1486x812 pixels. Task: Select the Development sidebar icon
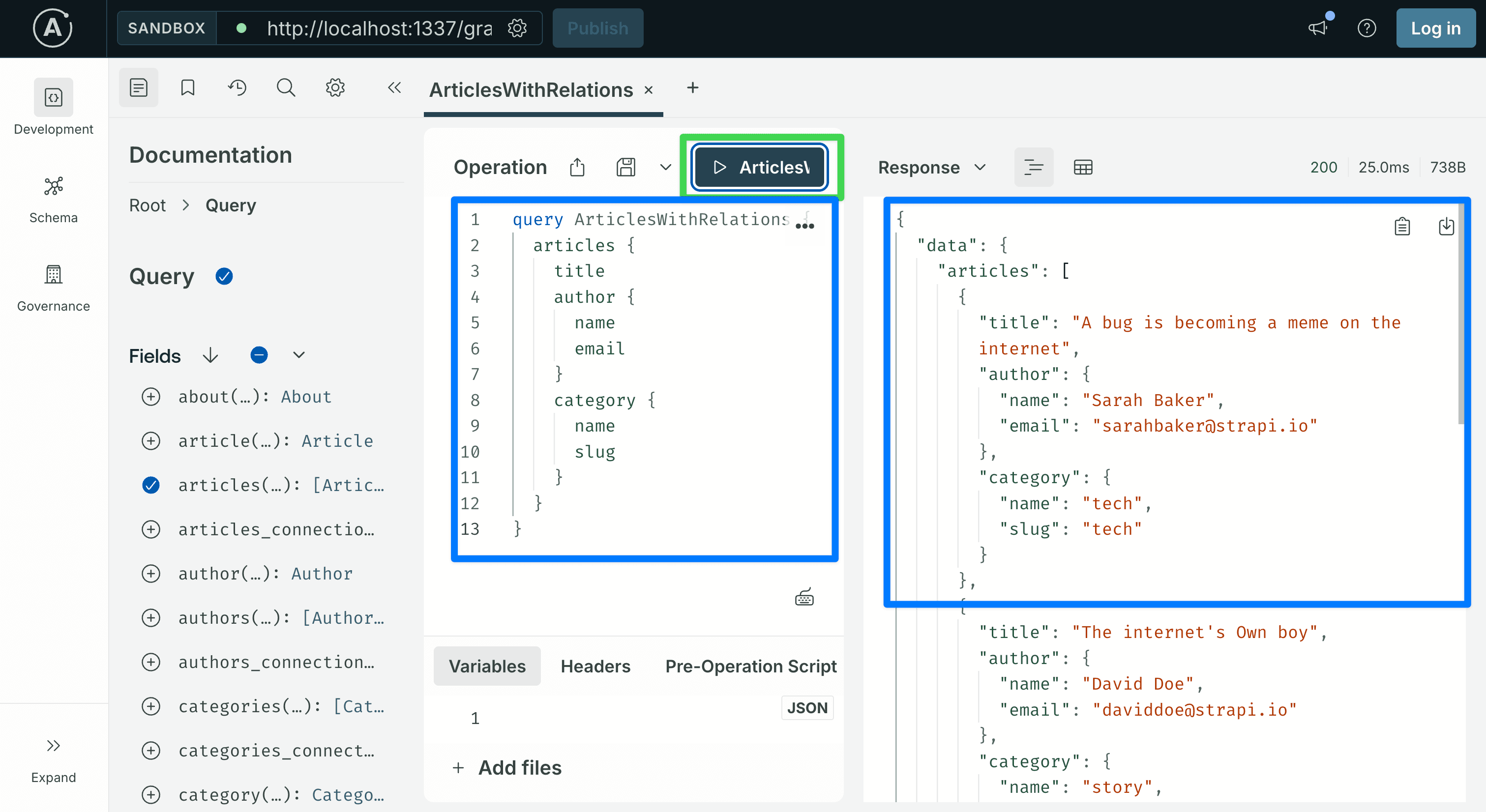53,97
